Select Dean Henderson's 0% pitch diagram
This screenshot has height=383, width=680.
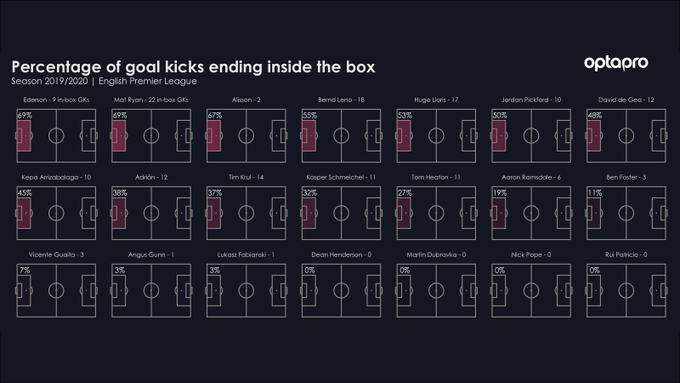point(341,291)
